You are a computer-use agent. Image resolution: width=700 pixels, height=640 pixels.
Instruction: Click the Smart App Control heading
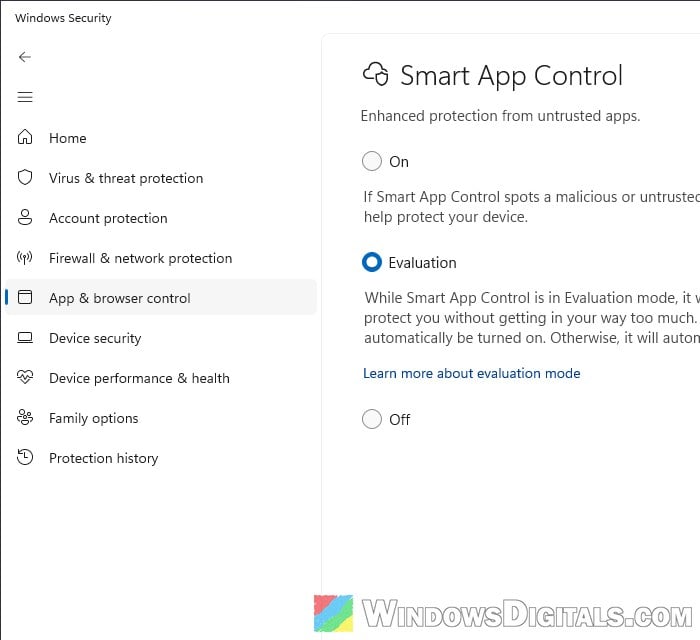[x=511, y=75]
